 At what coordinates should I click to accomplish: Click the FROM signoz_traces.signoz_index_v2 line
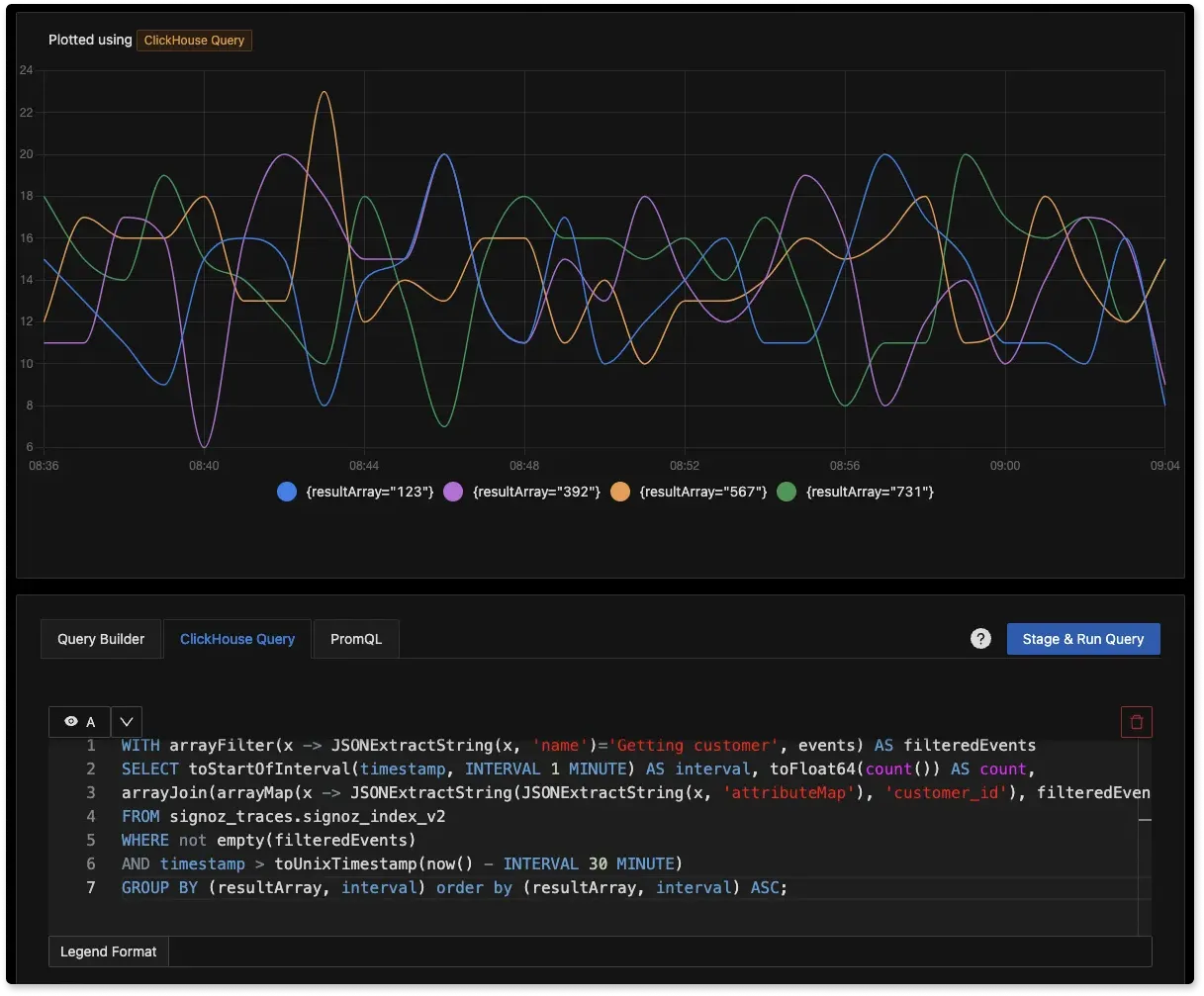coord(284,817)
